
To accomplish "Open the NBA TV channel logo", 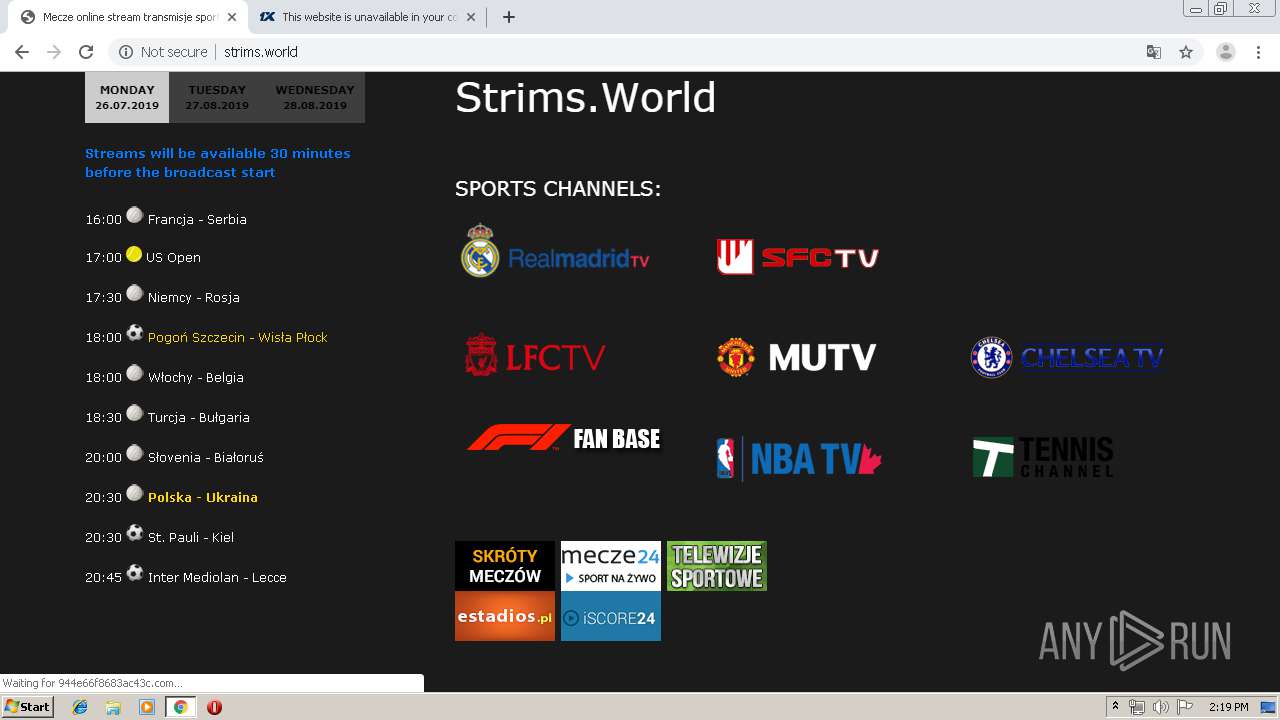I will coord(799,459).
